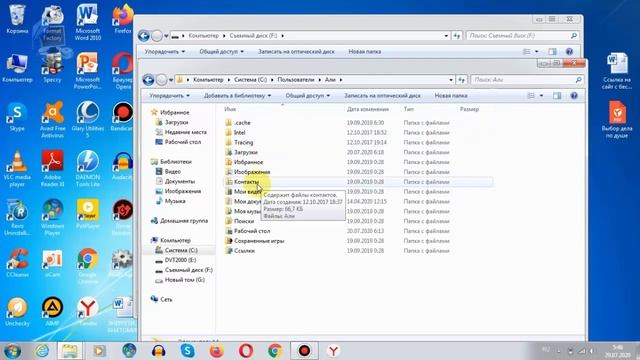Click Refresh button next to front address bar
Screen dimensions: 640x360
point(462,80)
